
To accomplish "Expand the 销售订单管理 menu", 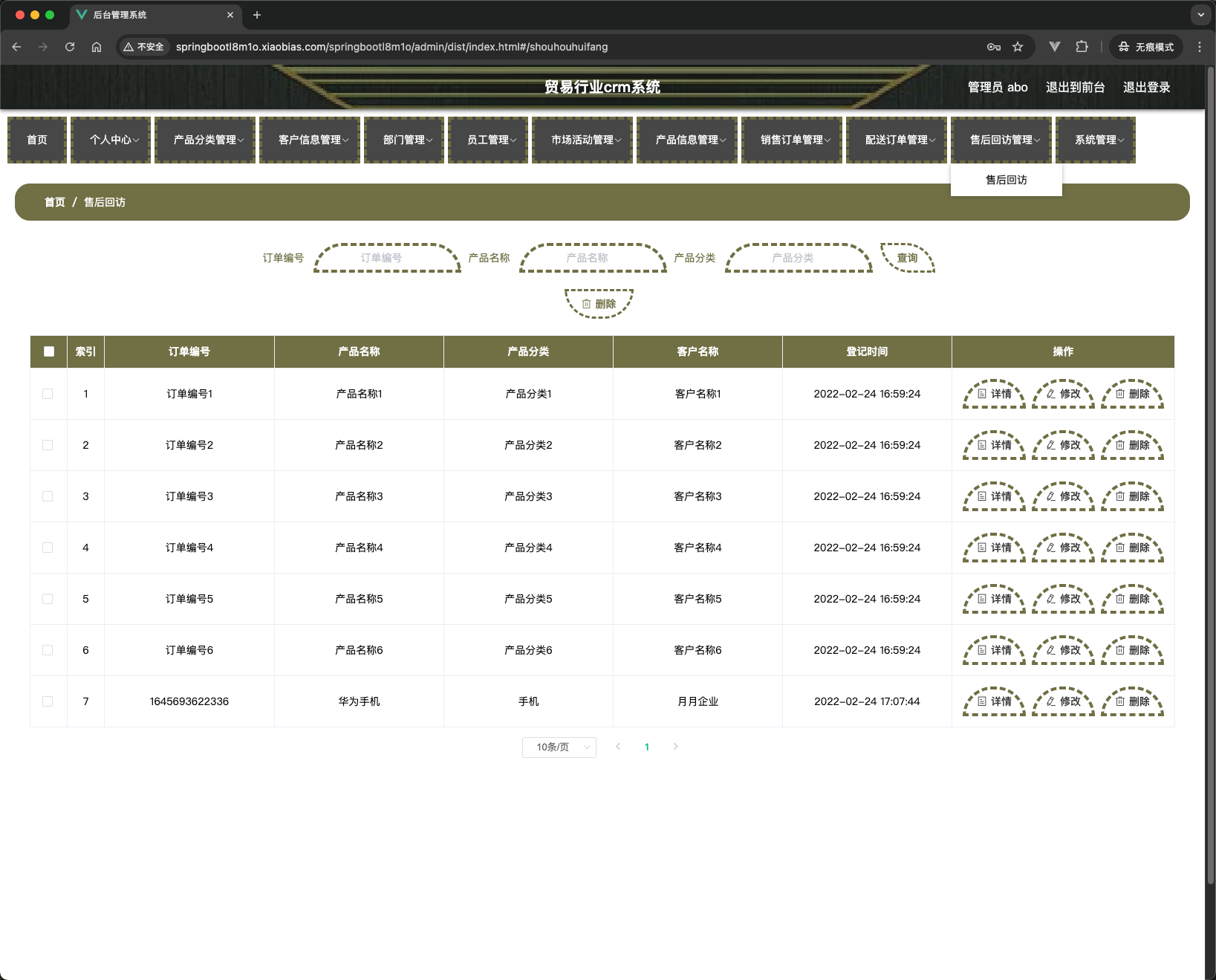I will click(x=792, y=140).
